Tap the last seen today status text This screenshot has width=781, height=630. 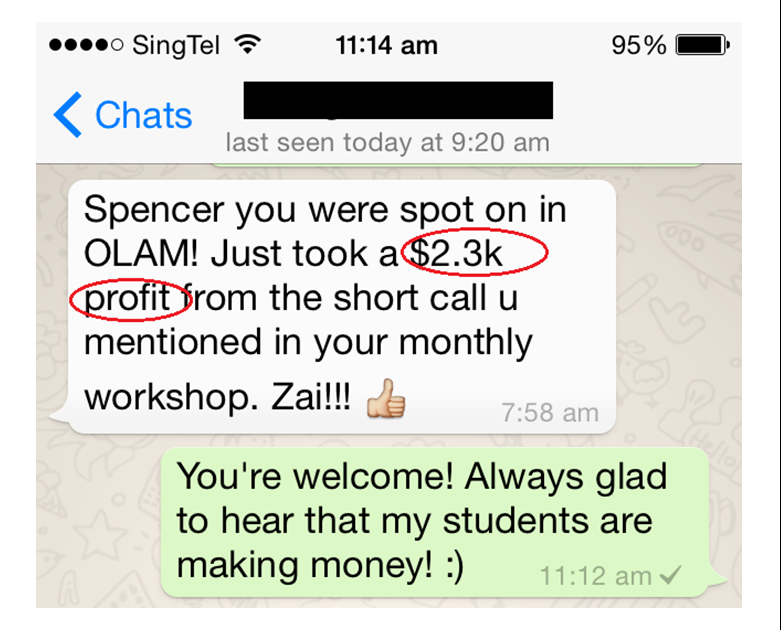(x=388, y=142)
